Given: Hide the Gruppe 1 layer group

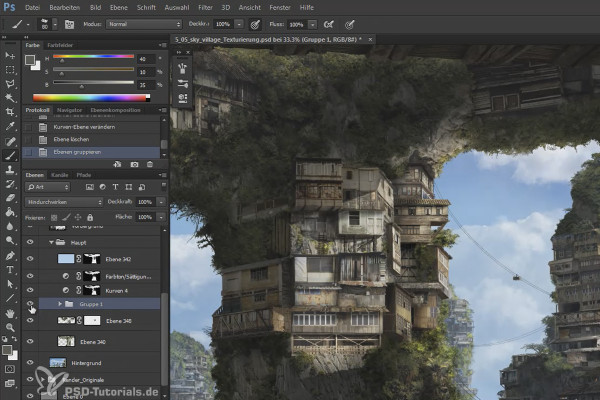Looking at the screenshot, I should (30, 304).
